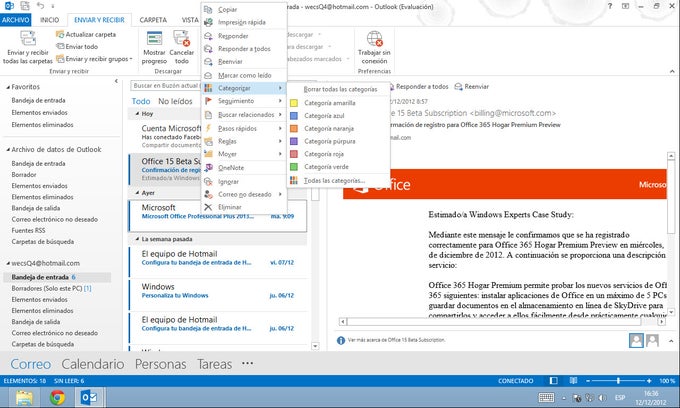The image size is (680, 408).
Task: Collapse Archivo de datos de Outlook tree
Action: 8,150
